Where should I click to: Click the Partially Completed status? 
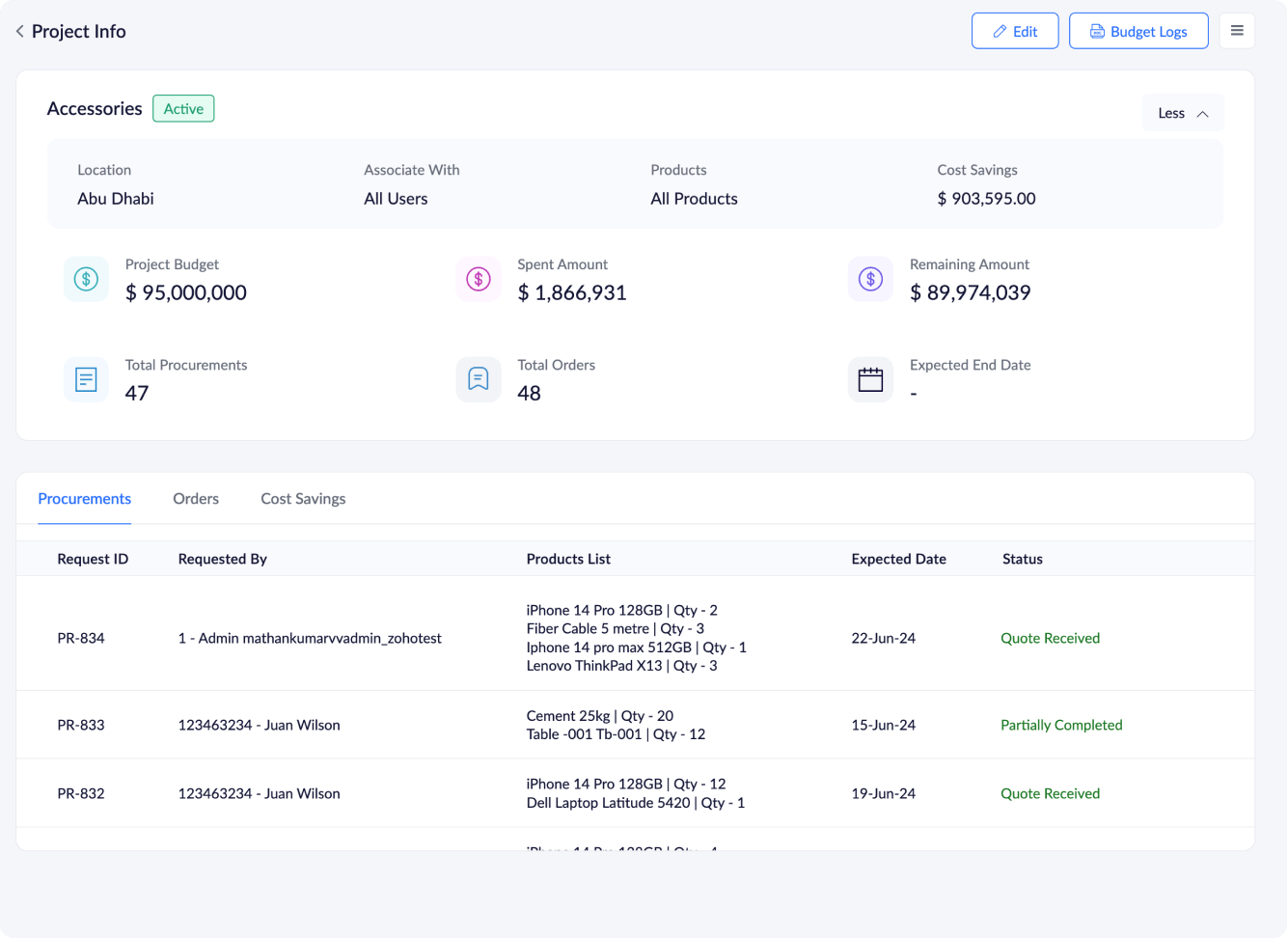tap(1061, 725)
